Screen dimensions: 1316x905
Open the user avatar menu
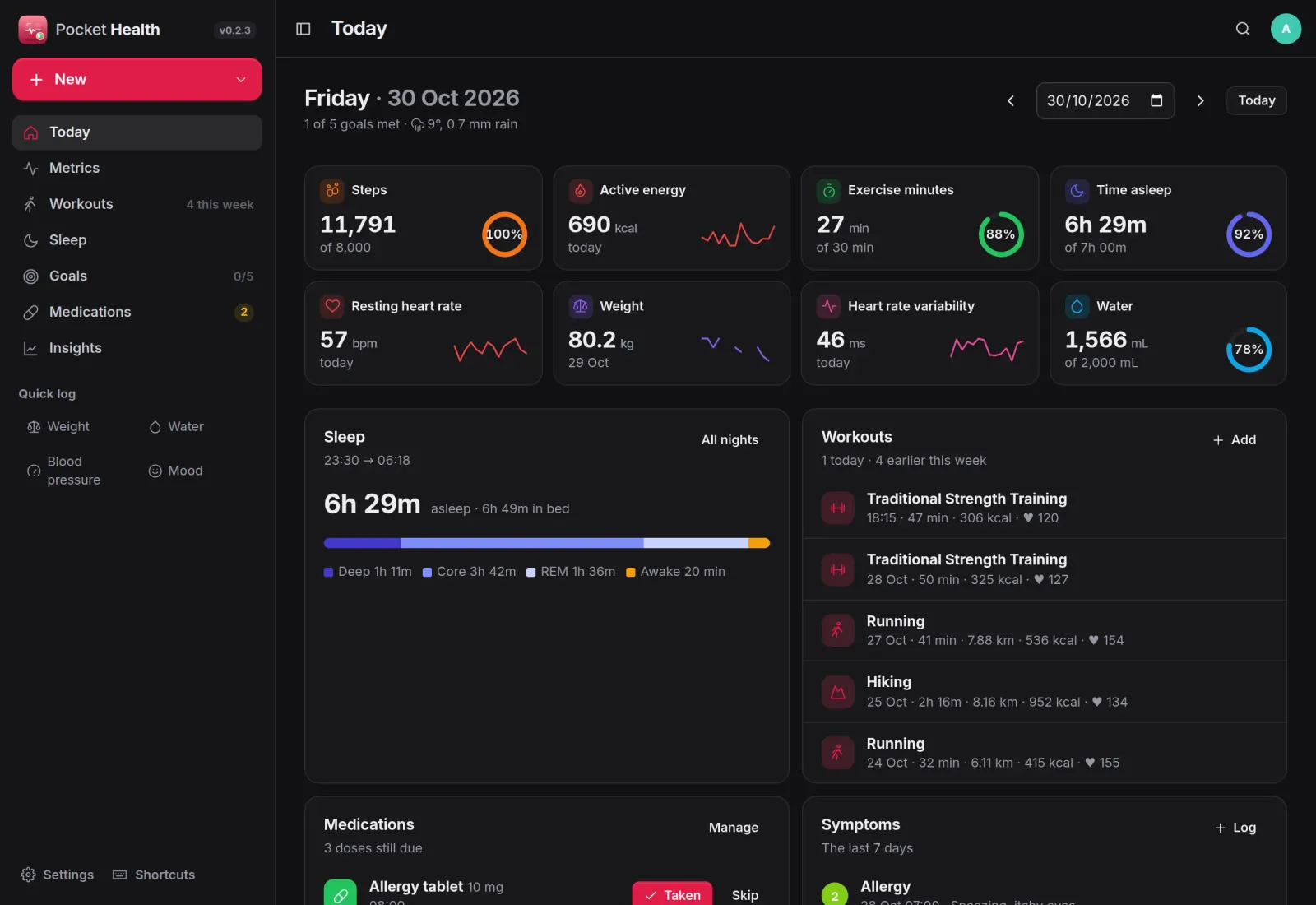click(1286, 29)
